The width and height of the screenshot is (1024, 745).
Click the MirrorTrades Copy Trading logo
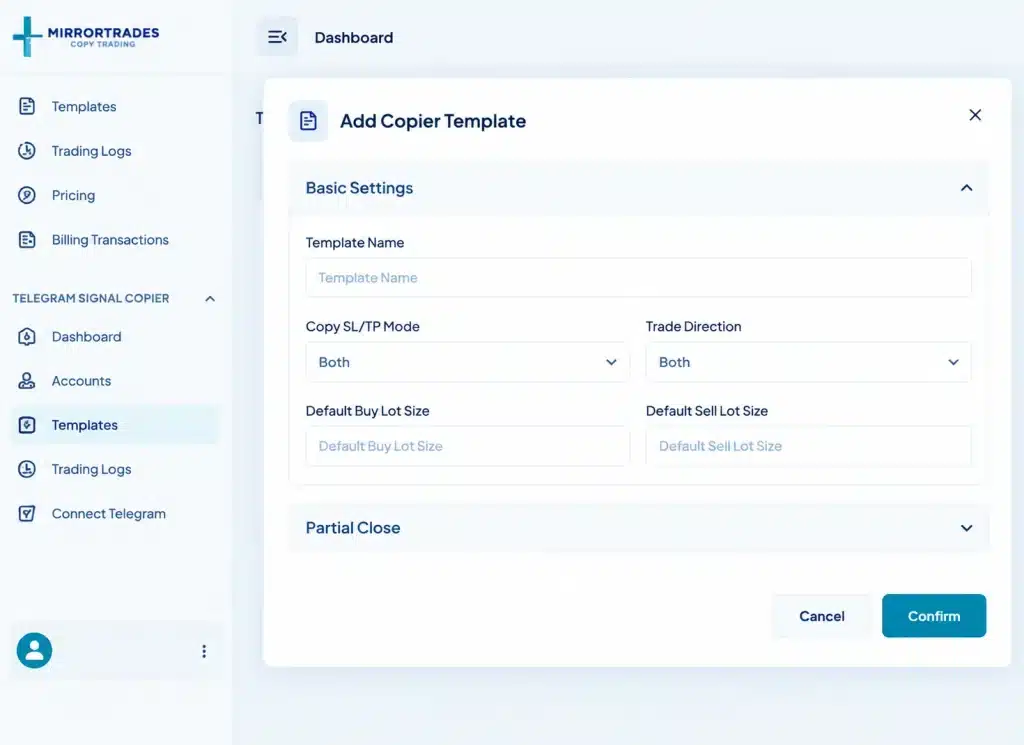click(x=86, y=37)
